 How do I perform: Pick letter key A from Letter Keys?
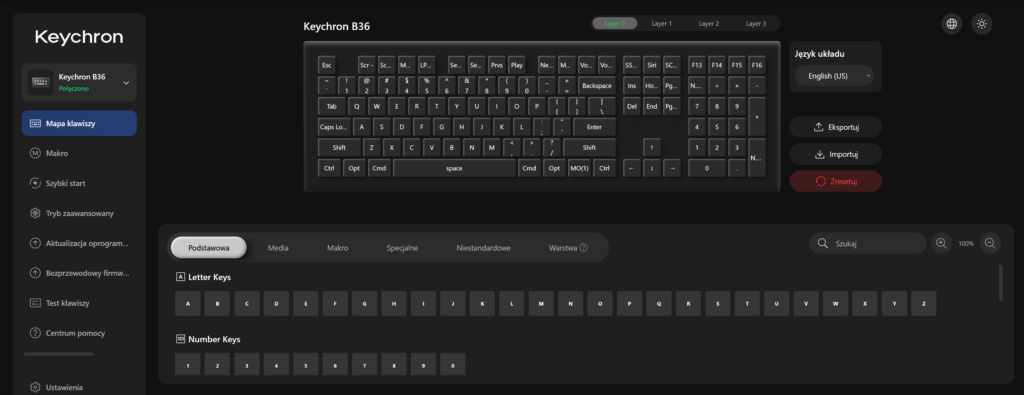[x=188, y=304]
